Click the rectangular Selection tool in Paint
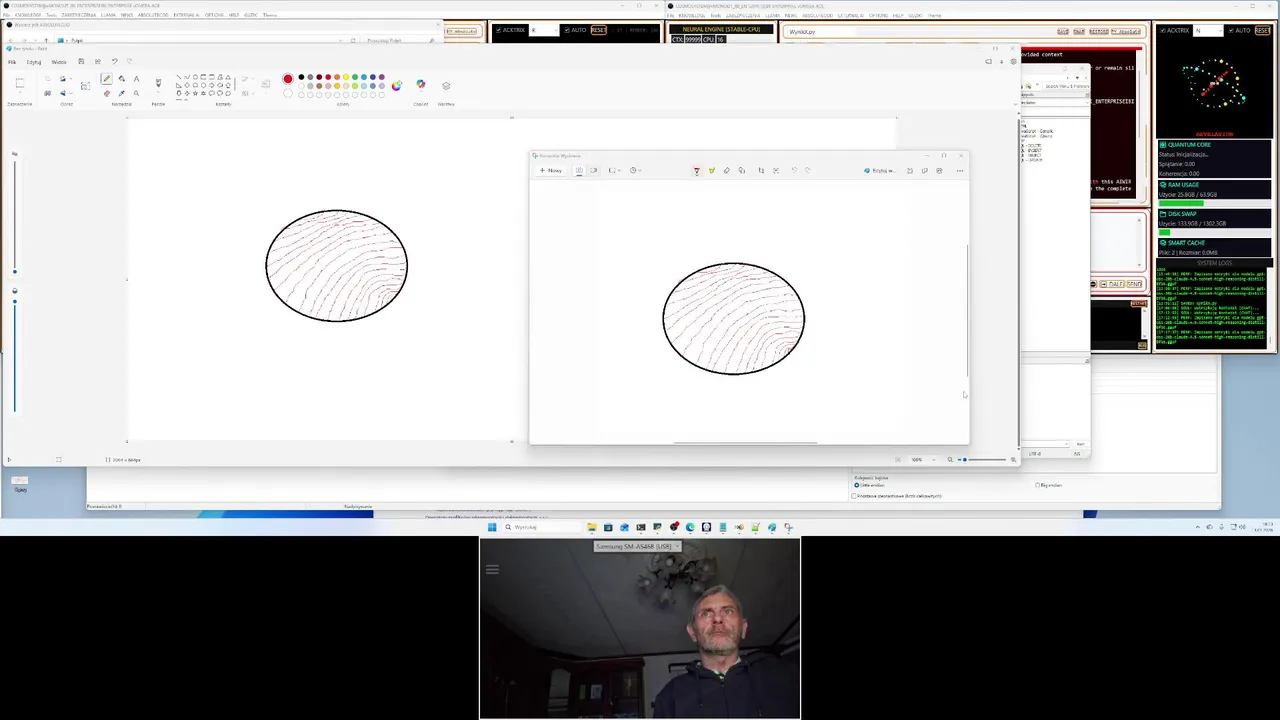1280x720 pixels. [20, 83]
